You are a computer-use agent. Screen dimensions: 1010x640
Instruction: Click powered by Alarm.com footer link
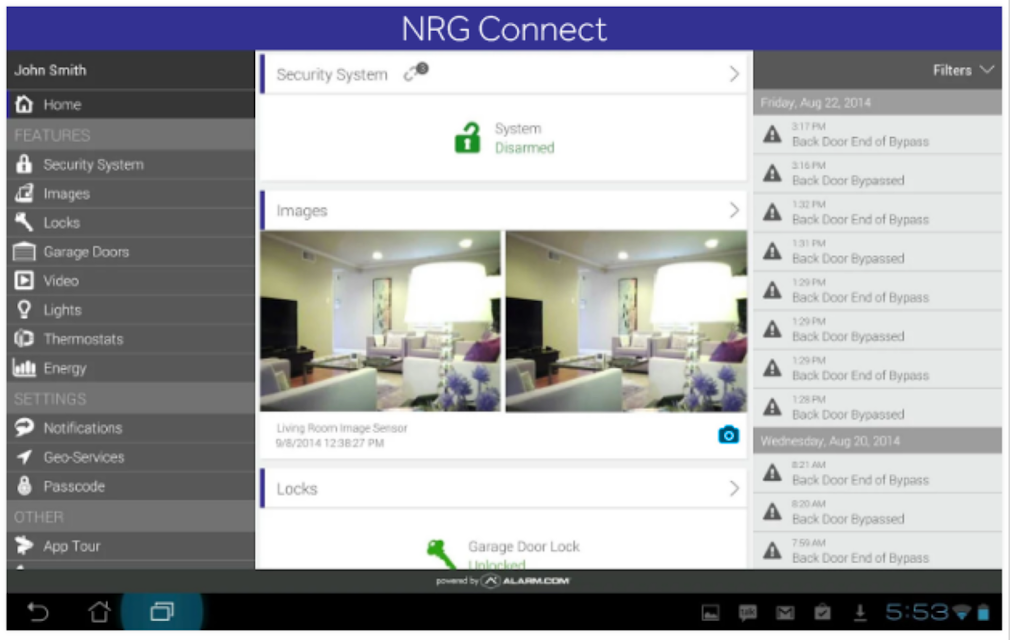click(503, 581)
